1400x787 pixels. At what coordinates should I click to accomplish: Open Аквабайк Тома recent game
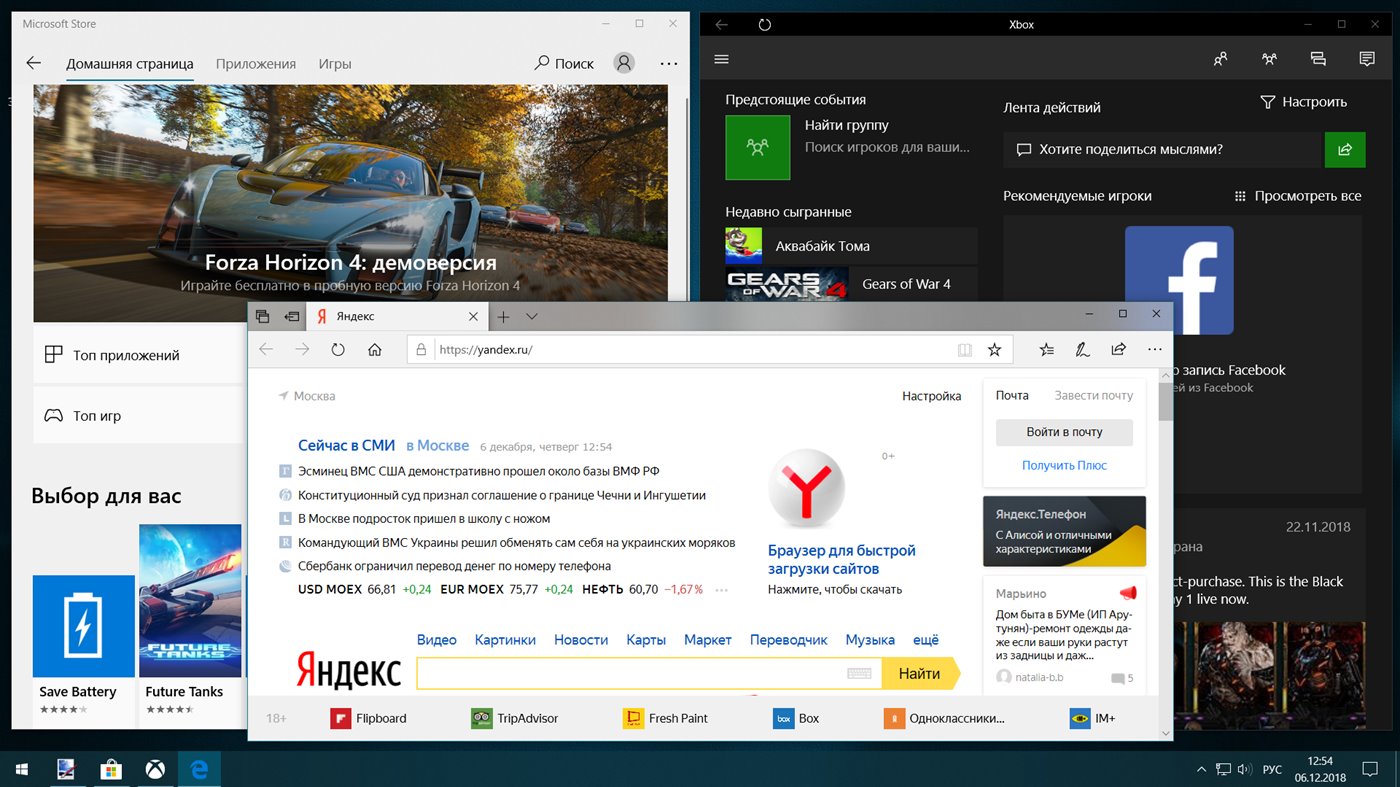pos(852,246)
